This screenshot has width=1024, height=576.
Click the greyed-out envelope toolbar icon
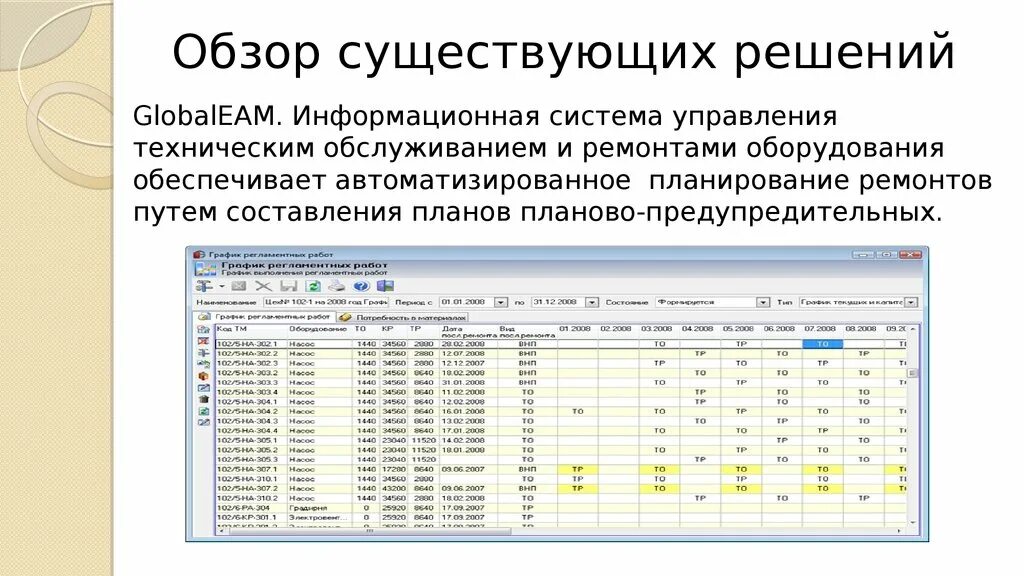point(238,286)
